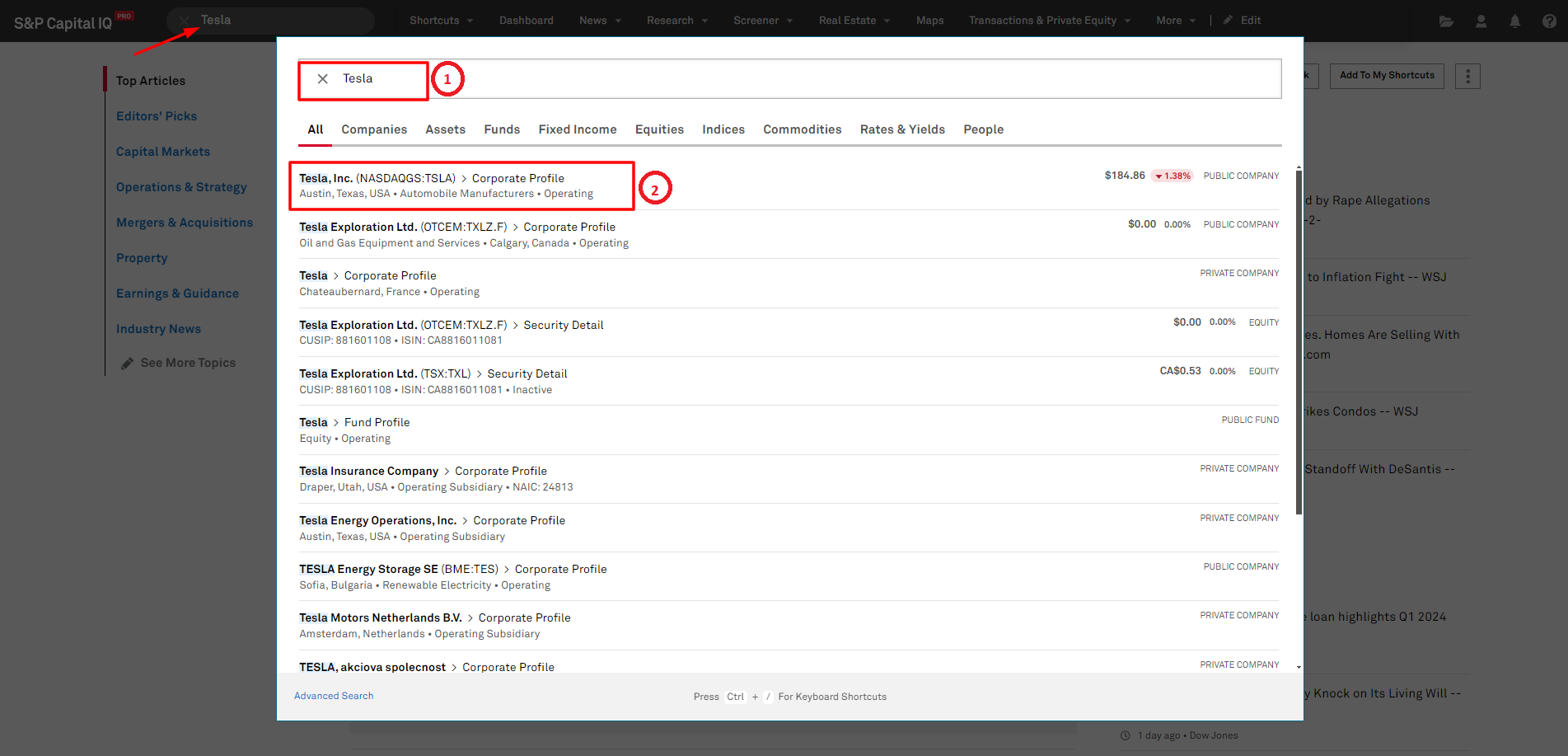Viewport: 1568px width, 756px height.
Task: Click the Advanced Search link
Action: pyautogui.click(x=334, y=696)
